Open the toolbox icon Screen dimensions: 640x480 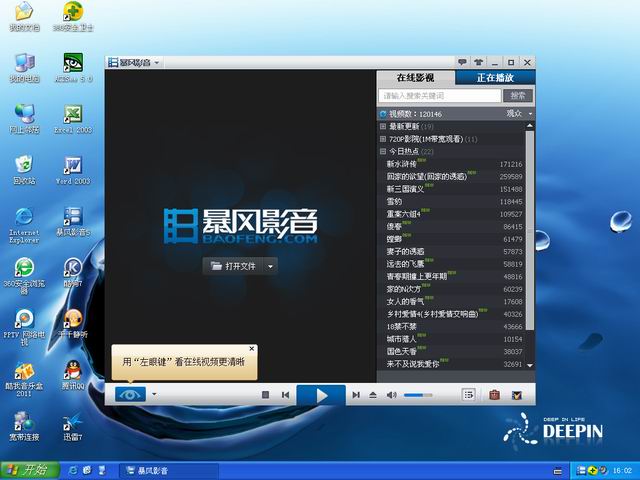coord(494,395)
